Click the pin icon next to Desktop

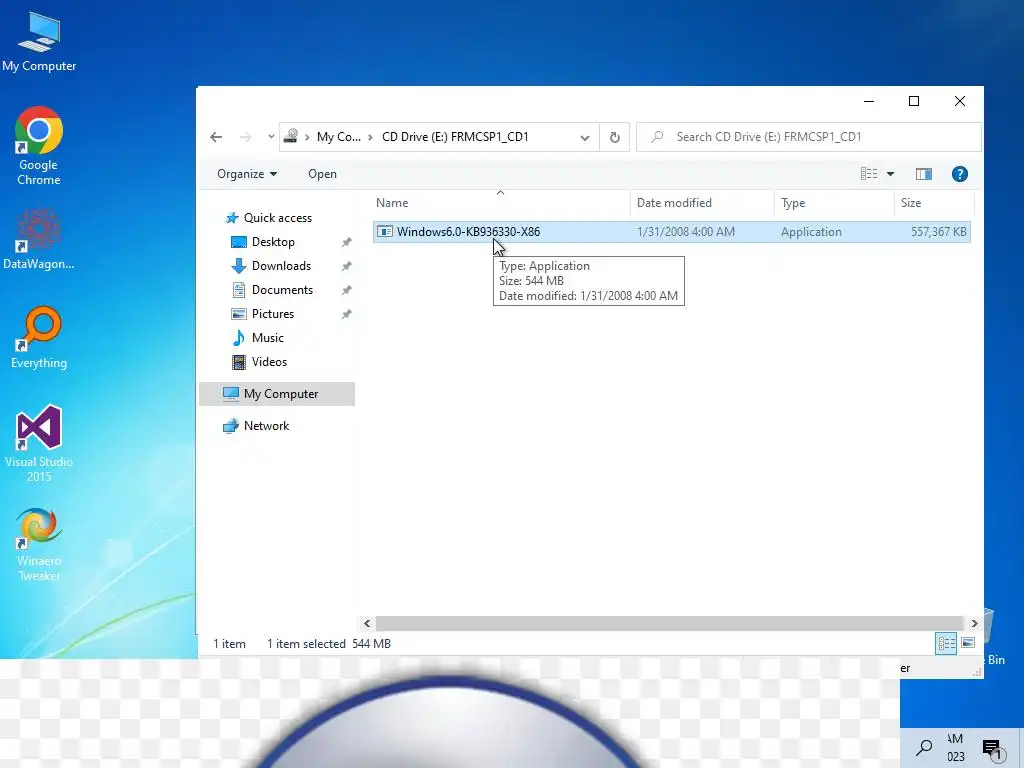347,242
